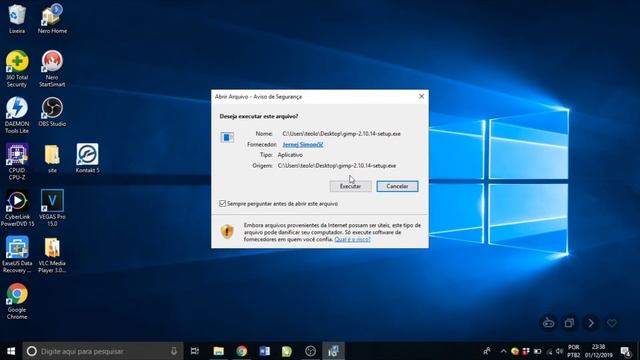The image size is (640, 360).
Task: Click the battery icon in system tray
Action: [x=538, y=351]
